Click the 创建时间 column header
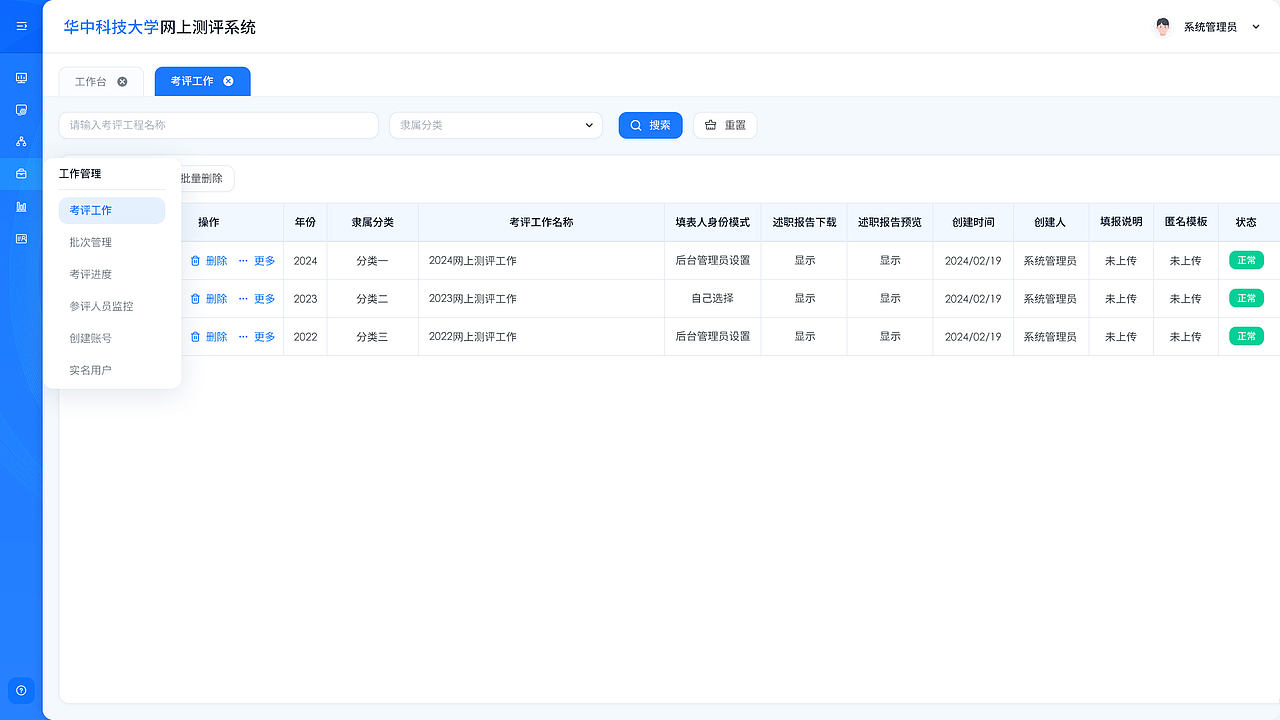 pos(973,222)
